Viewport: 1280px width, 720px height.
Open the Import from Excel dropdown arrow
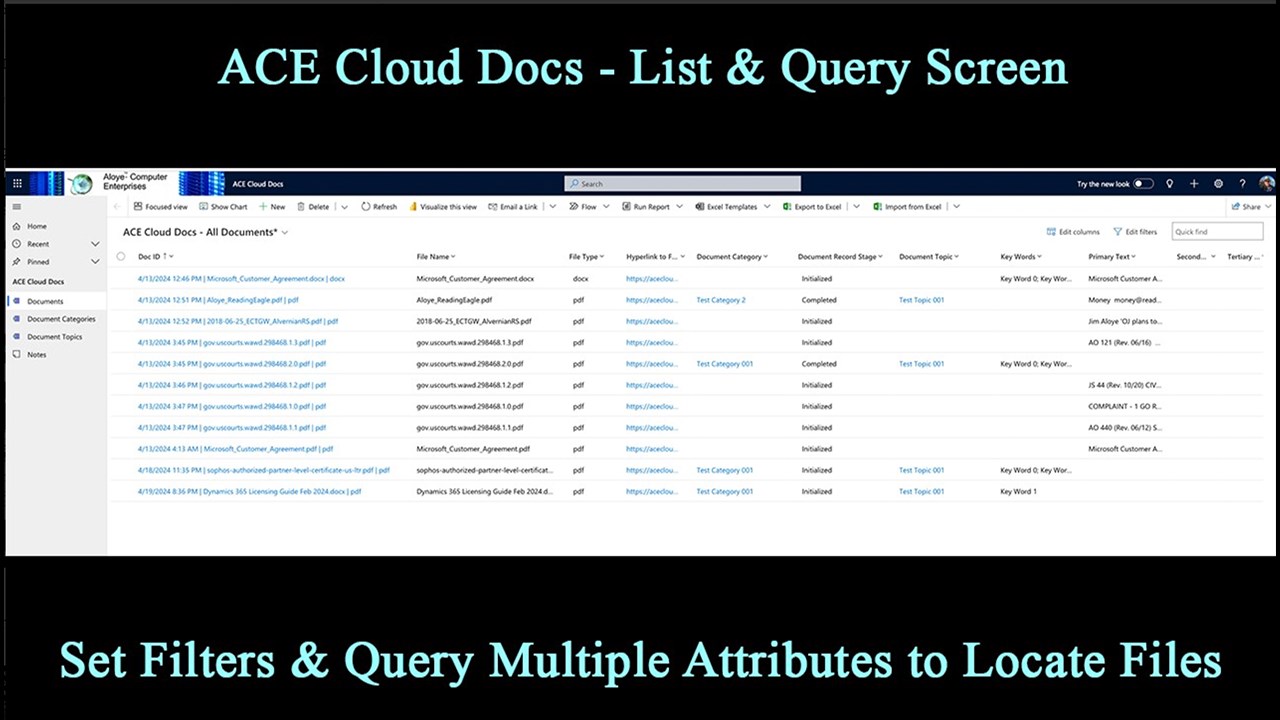[x=956, y=207]
